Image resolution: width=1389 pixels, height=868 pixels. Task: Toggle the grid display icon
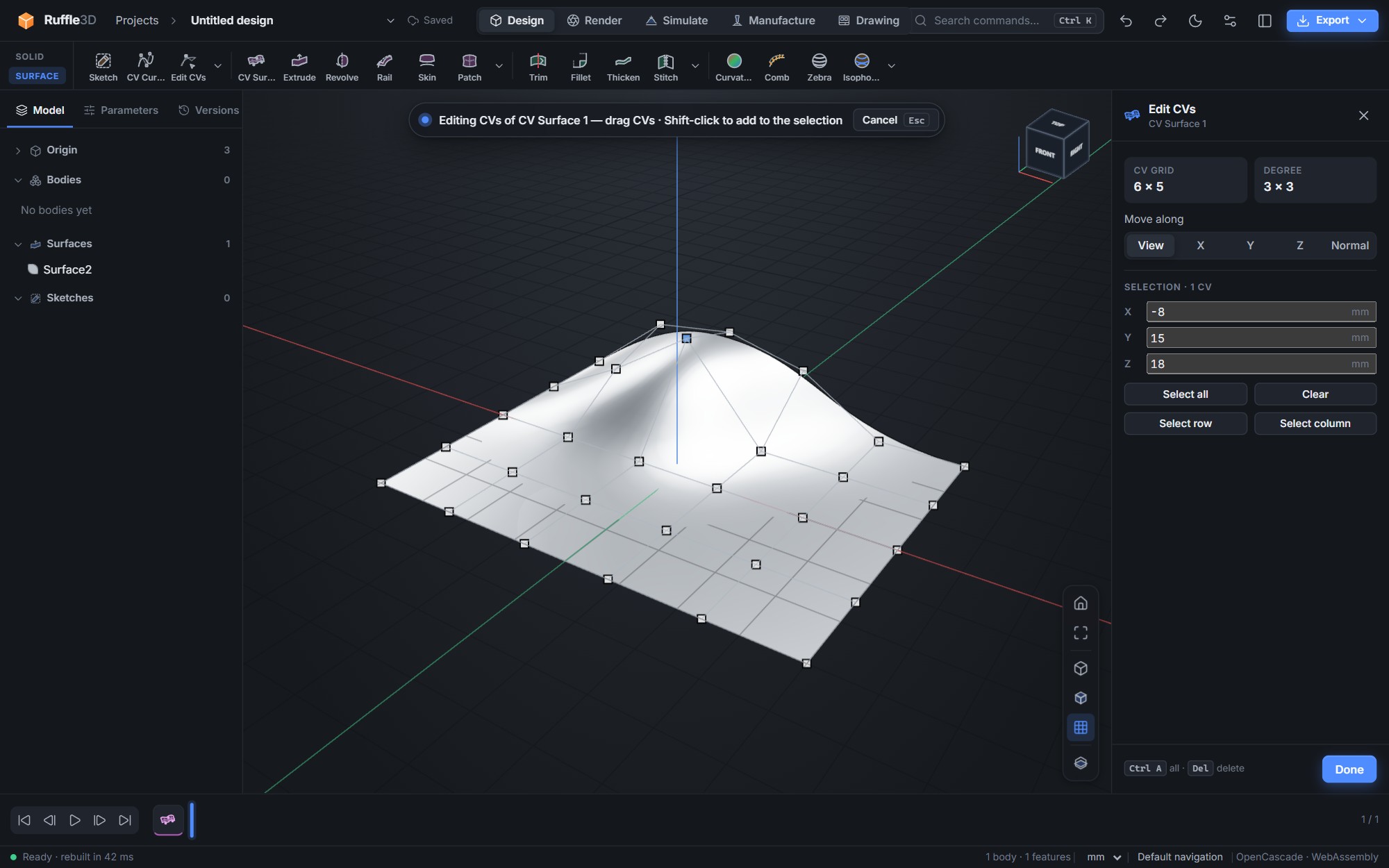coord(1081,728)
